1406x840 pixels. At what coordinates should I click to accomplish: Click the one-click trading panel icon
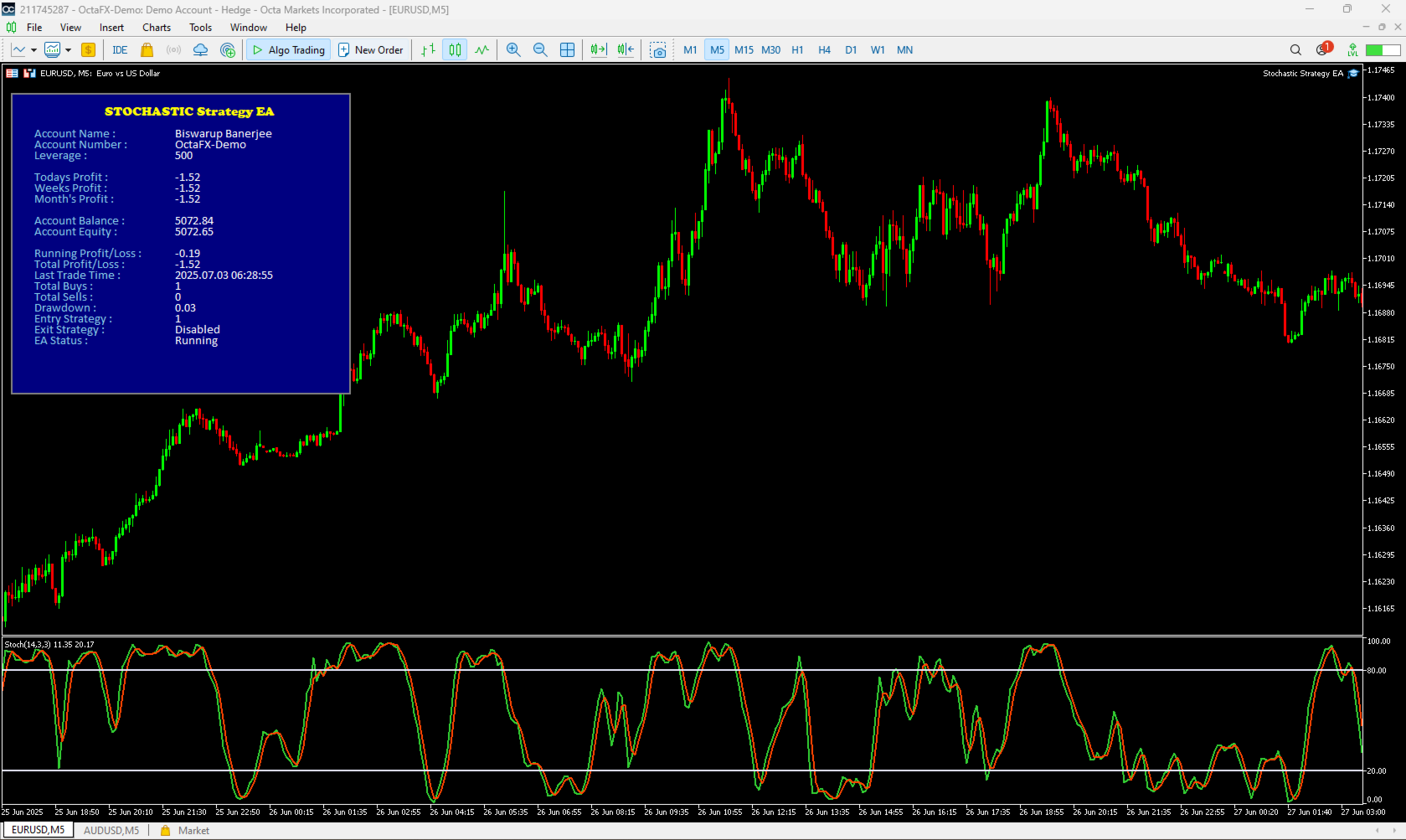pyautogui.click(x=30, y=74)
